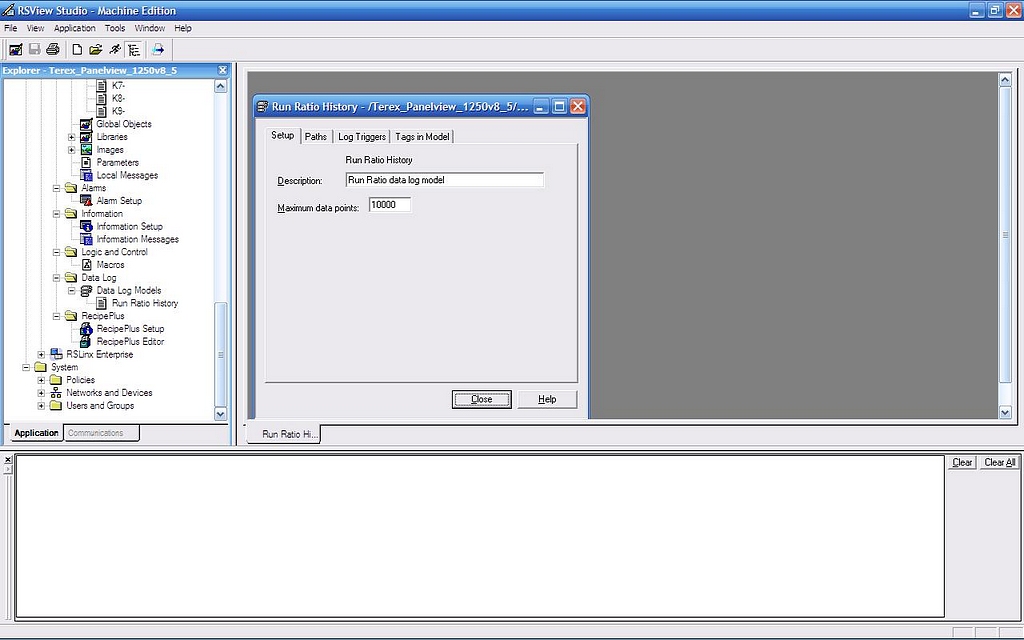Image resolution: width=1024 pixels, height=640 pixels.
Task: Select the Global Objects icon in Explorer
Action: pos(86,124)
